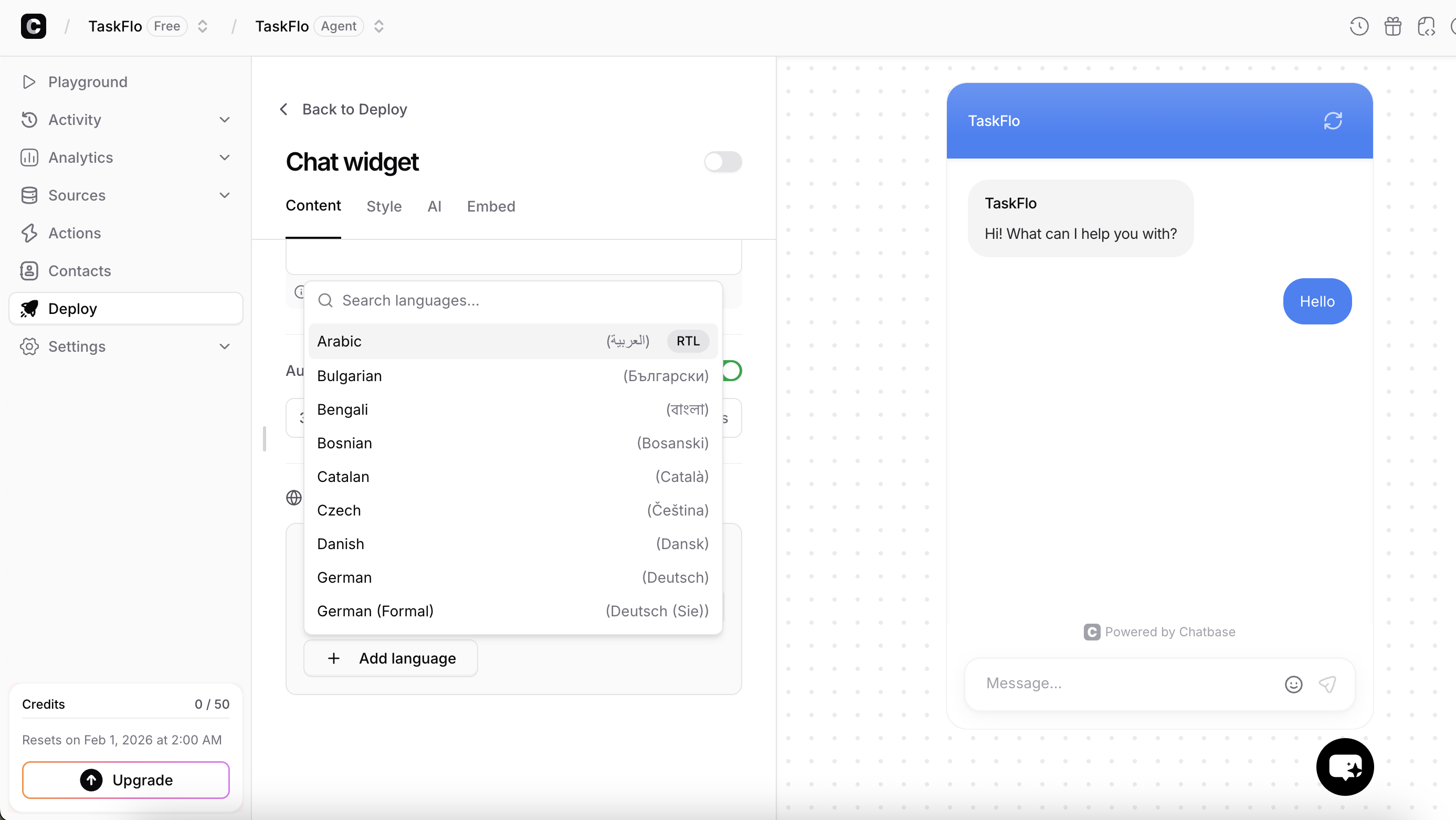The image size is (1456, 820).
Task: Open the emoji picker in message box
Action: coord(1293,685)
